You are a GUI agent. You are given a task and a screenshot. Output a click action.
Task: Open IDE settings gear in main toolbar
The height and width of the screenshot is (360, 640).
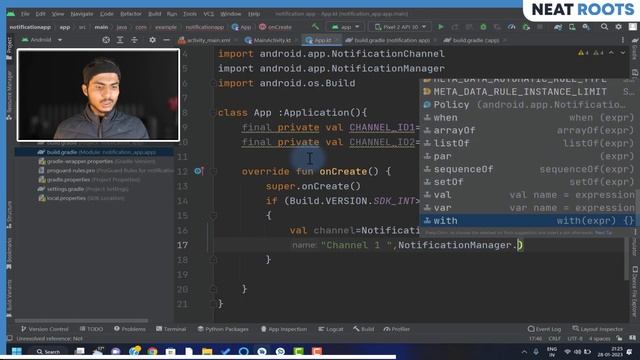pyautogui.click(x=618, y=27)
